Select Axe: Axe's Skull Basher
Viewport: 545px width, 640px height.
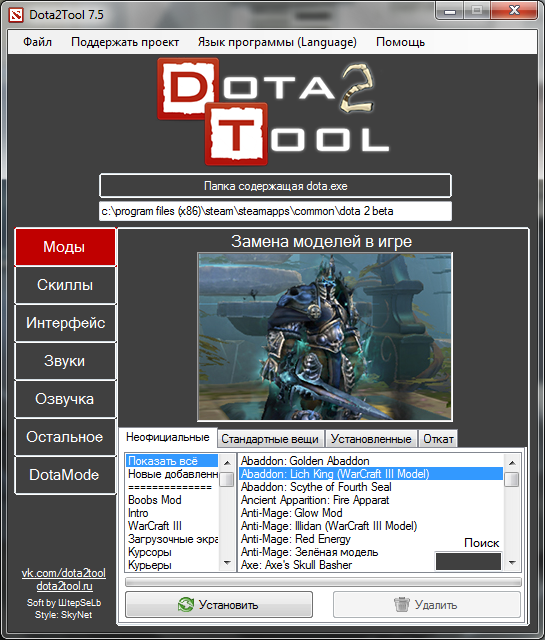tap(337, 565)
